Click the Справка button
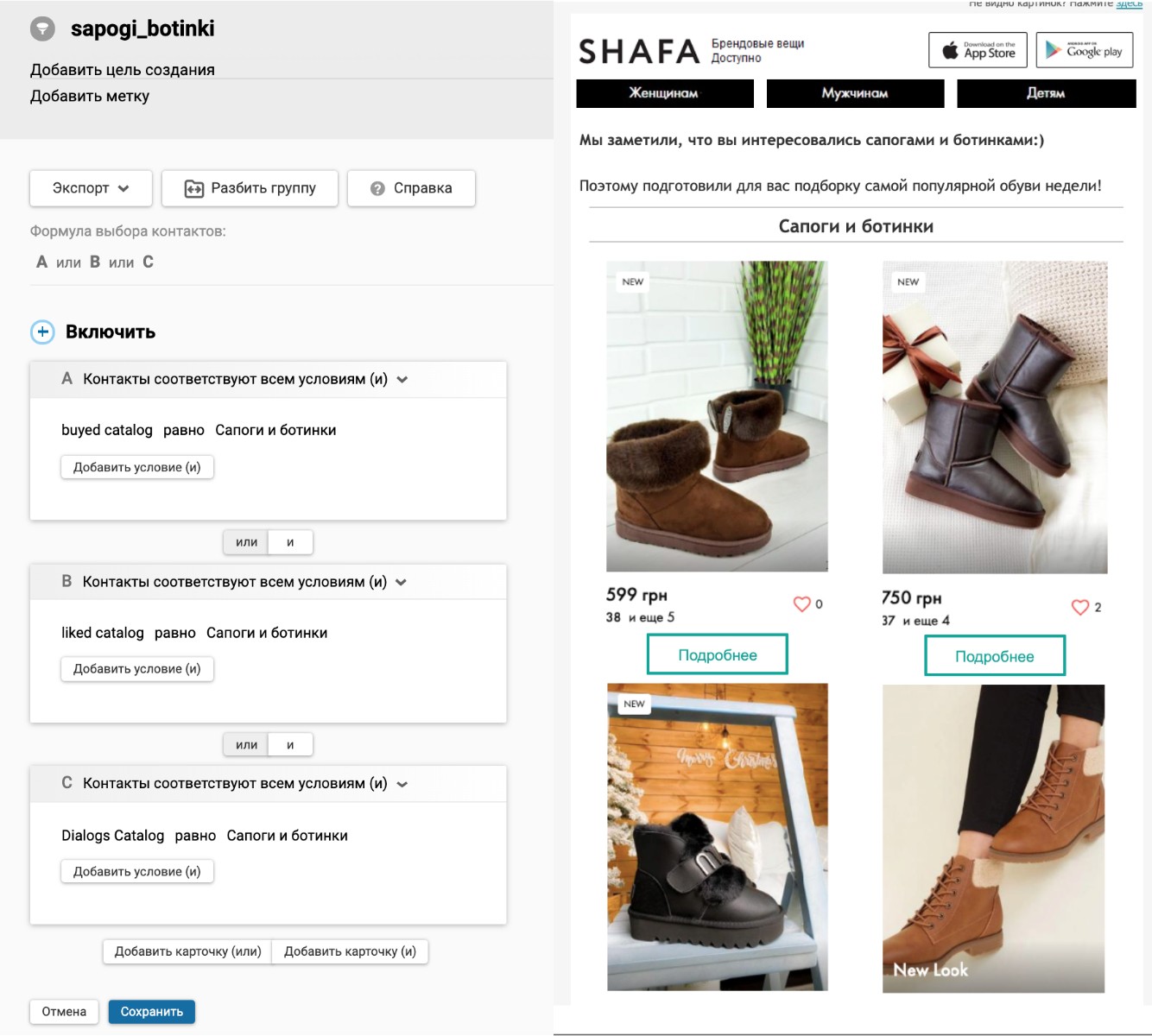Screen dimensions: 1152x1036 tap(411, 188)
